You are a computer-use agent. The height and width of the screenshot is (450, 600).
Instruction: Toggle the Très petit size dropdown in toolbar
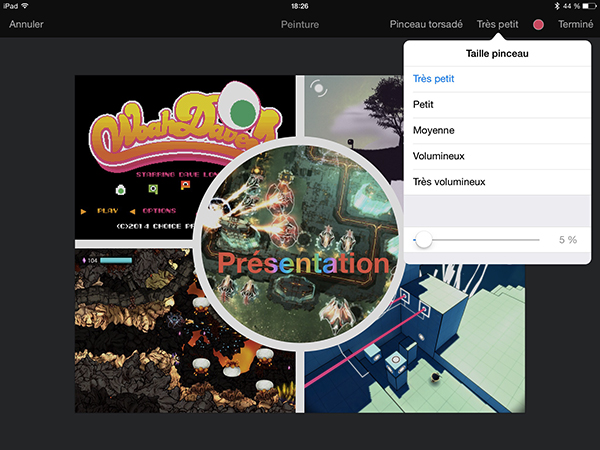tap(497, 24)
